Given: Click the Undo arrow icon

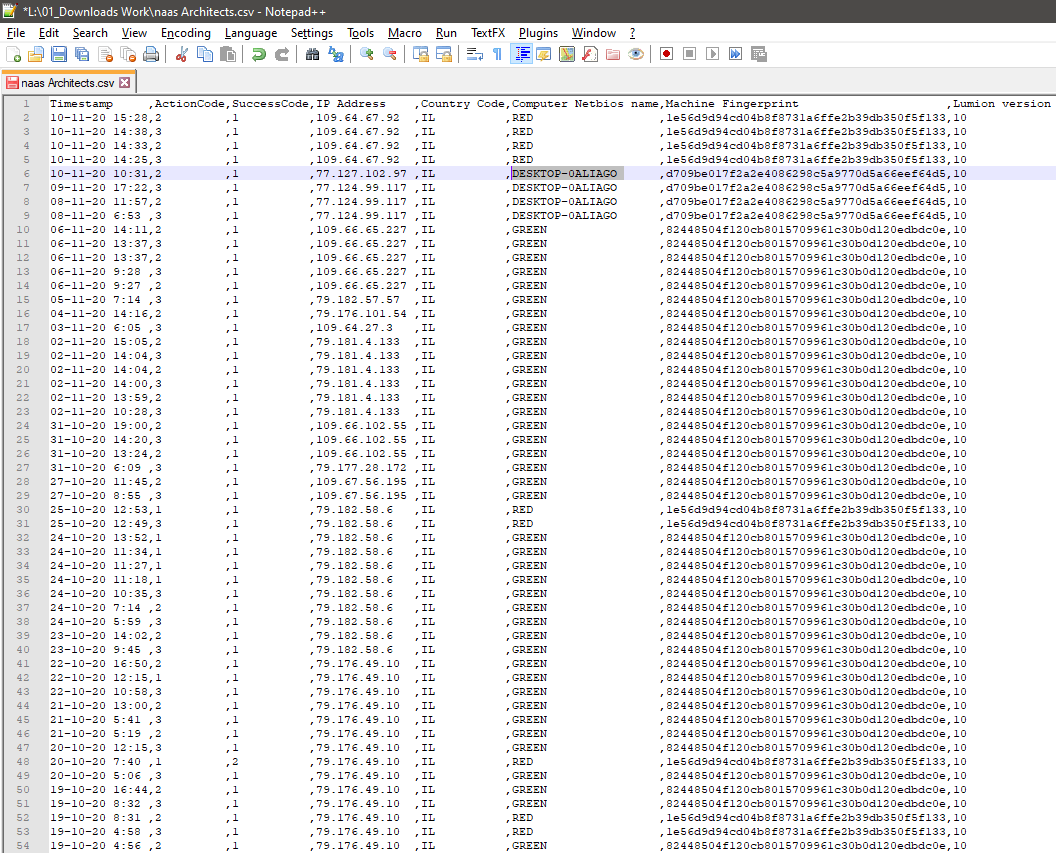Looking at the screenshot, I should tap(258, 54).
